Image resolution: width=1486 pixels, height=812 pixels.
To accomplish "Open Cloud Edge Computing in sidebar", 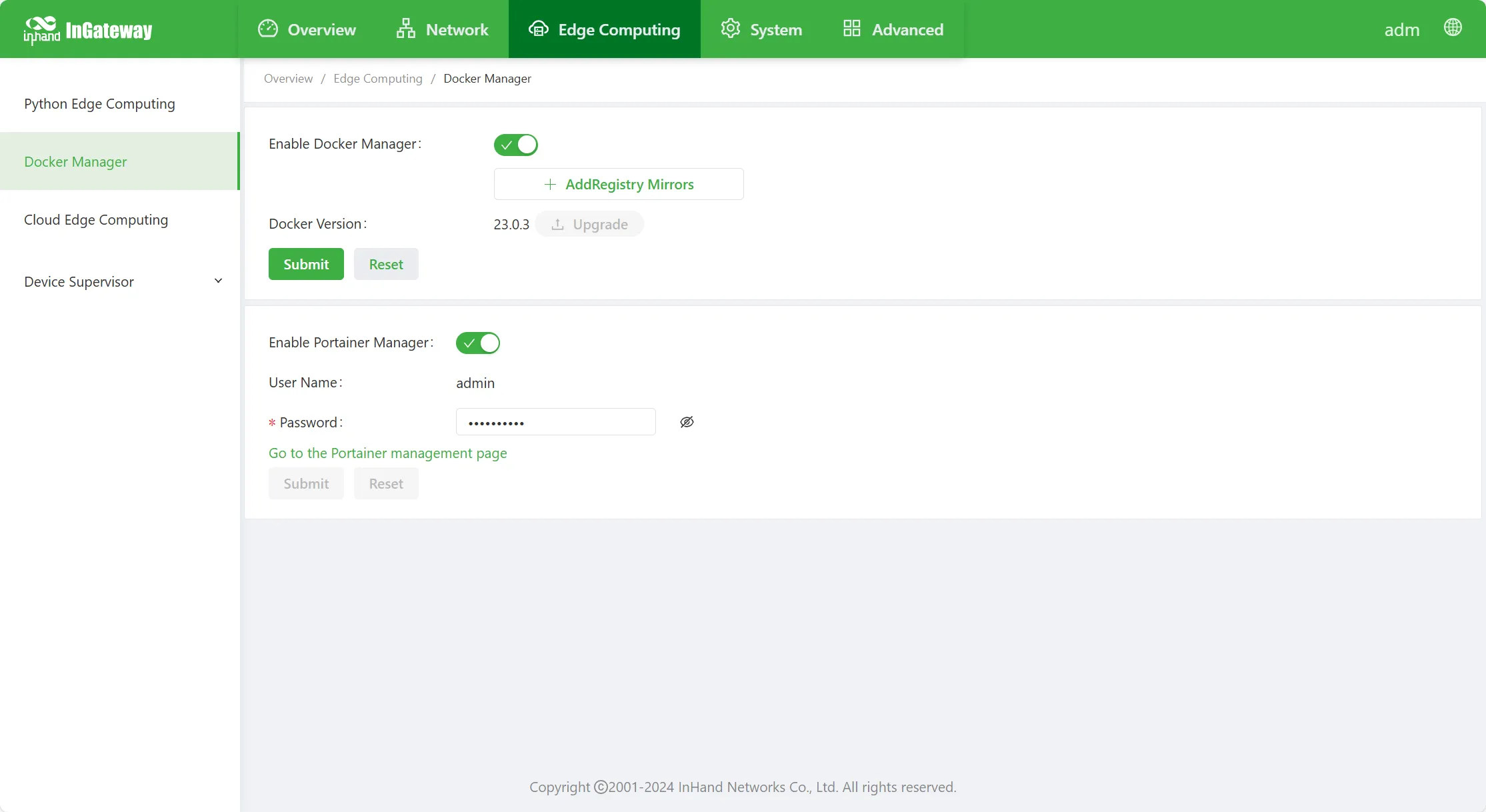I will pyautogui.click(x=120, y=220).
